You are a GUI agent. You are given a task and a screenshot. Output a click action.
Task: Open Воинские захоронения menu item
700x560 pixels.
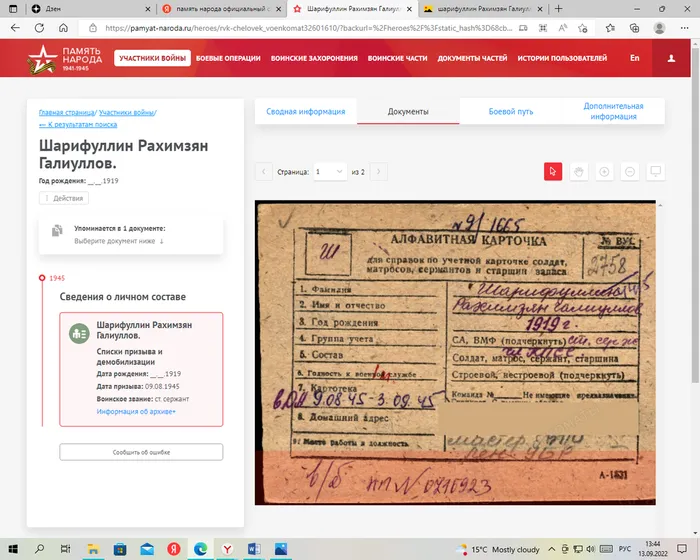point(314,58)
